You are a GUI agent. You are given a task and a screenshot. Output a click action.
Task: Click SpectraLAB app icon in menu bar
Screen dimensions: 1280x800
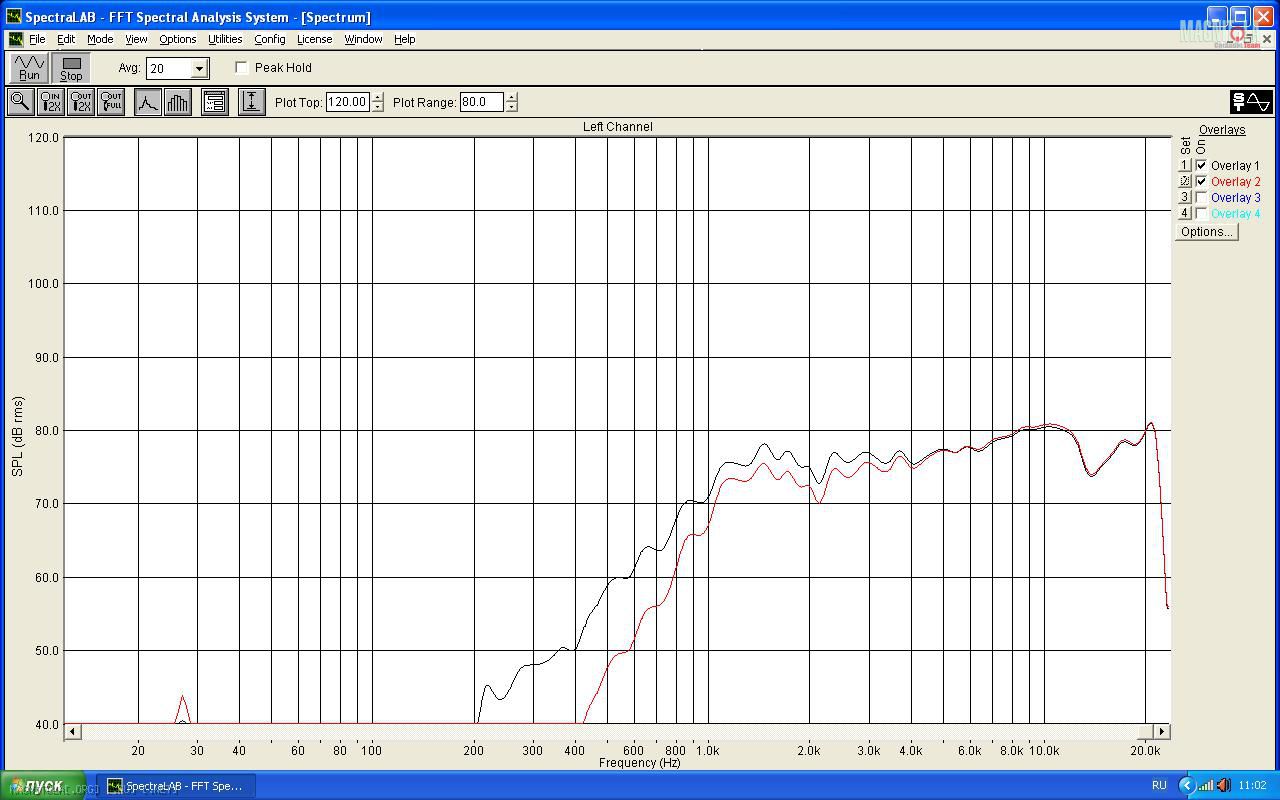pyautogui.click(x=16, y=39)
